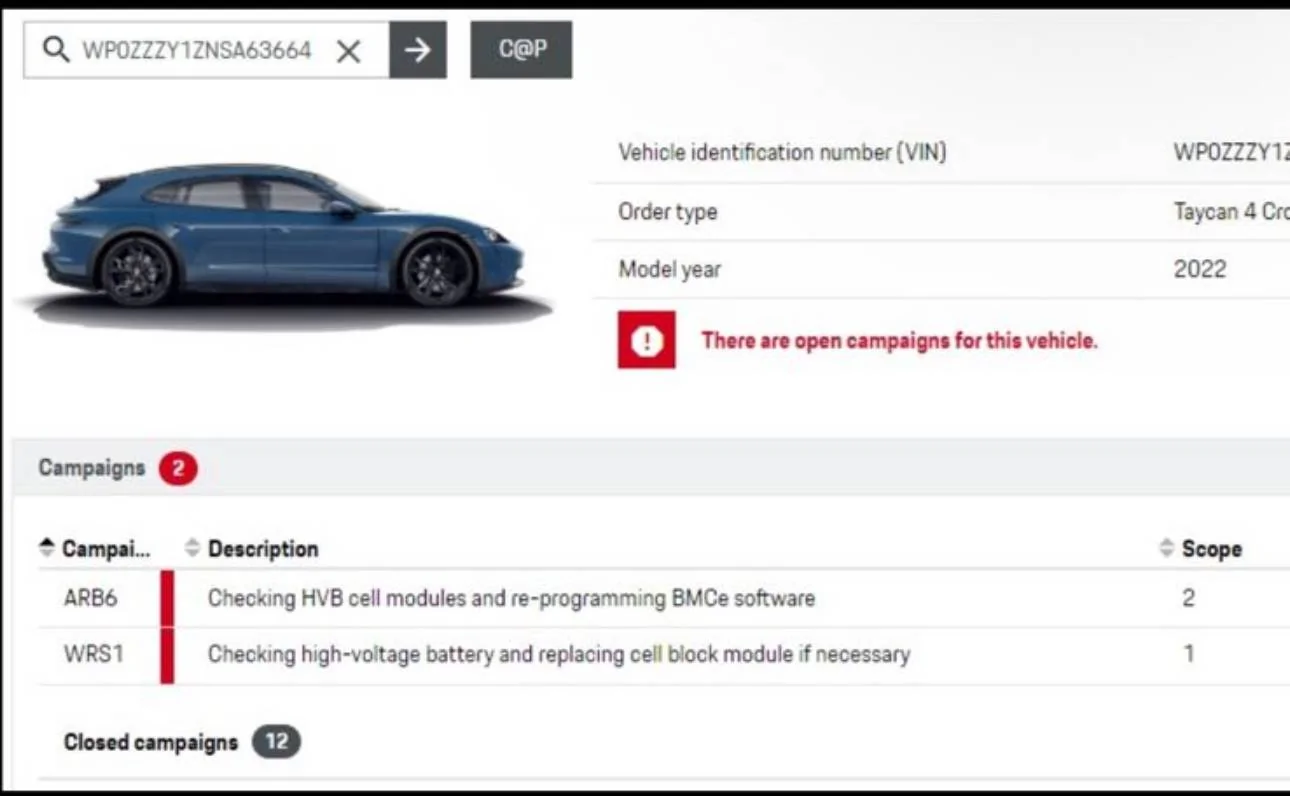Click scope value 2 in ARB6 row
Screen dimensions: 1290x796
pyautogui.click(x=1188, y=598)
